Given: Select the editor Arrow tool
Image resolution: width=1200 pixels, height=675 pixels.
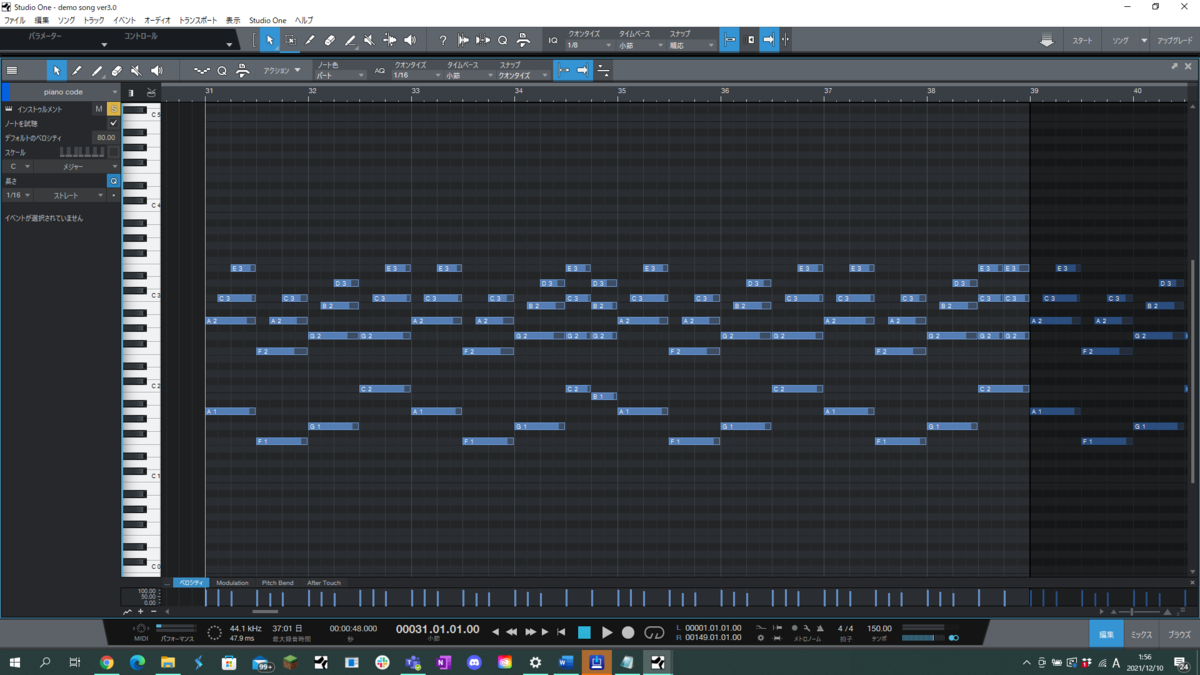Looking at the screenshot, I should click(x=57, y=71).
